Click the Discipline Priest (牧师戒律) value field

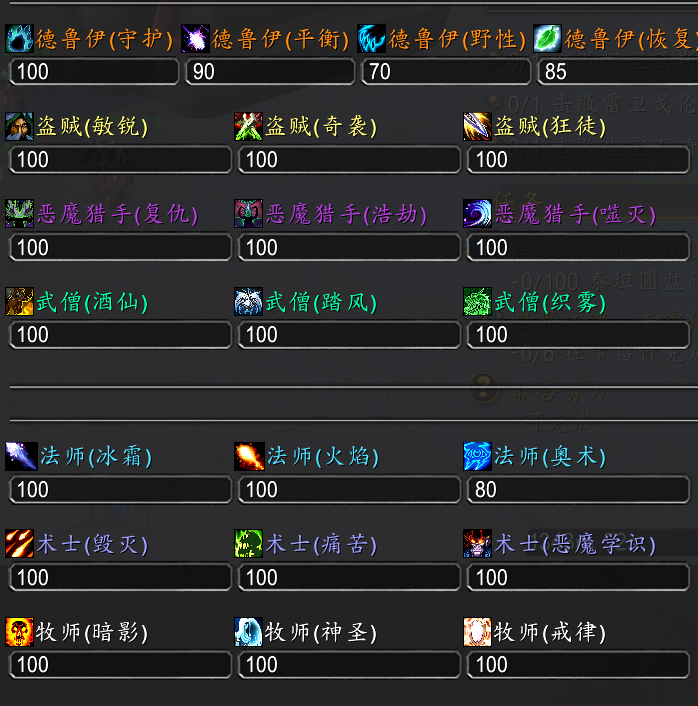coord(579,665)
